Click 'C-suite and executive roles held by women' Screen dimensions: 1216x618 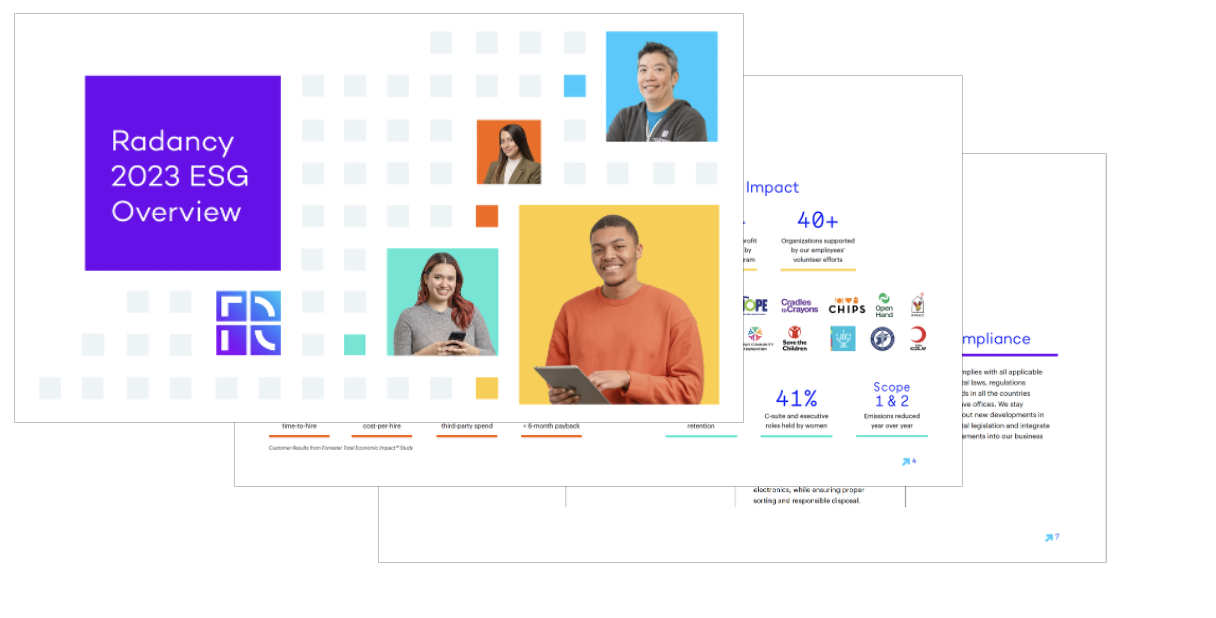coord(796,421)
